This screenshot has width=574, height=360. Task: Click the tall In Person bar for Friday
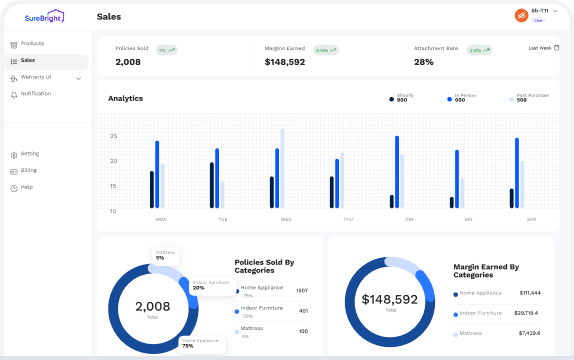tap(397, 172)
